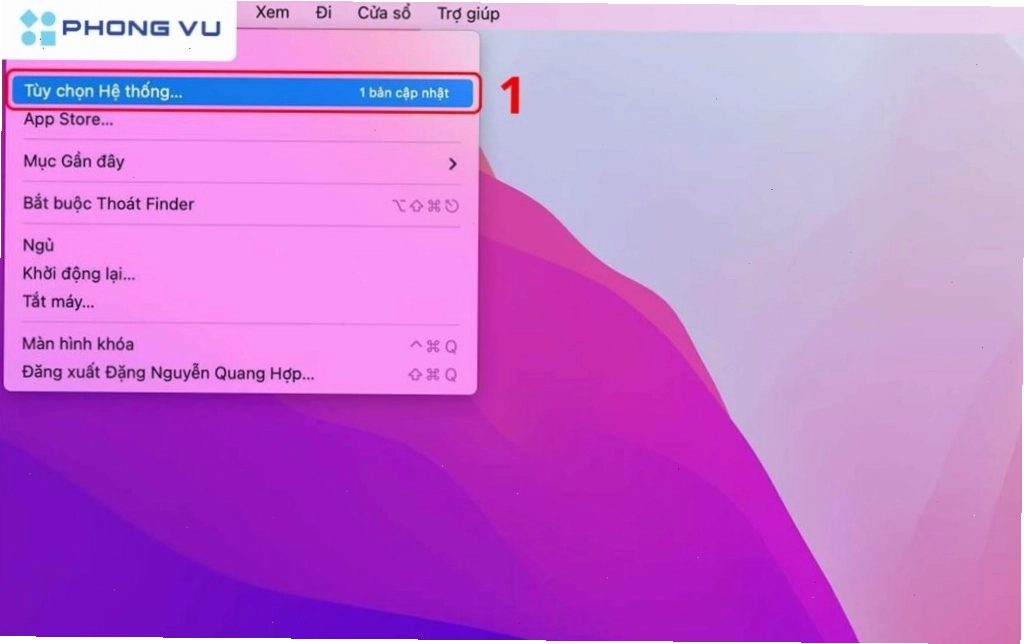This screenshot has height=644, width=1024.
Task: Click the Mục Gần đây chevron arrow
Action: click(x=453, y=164)
